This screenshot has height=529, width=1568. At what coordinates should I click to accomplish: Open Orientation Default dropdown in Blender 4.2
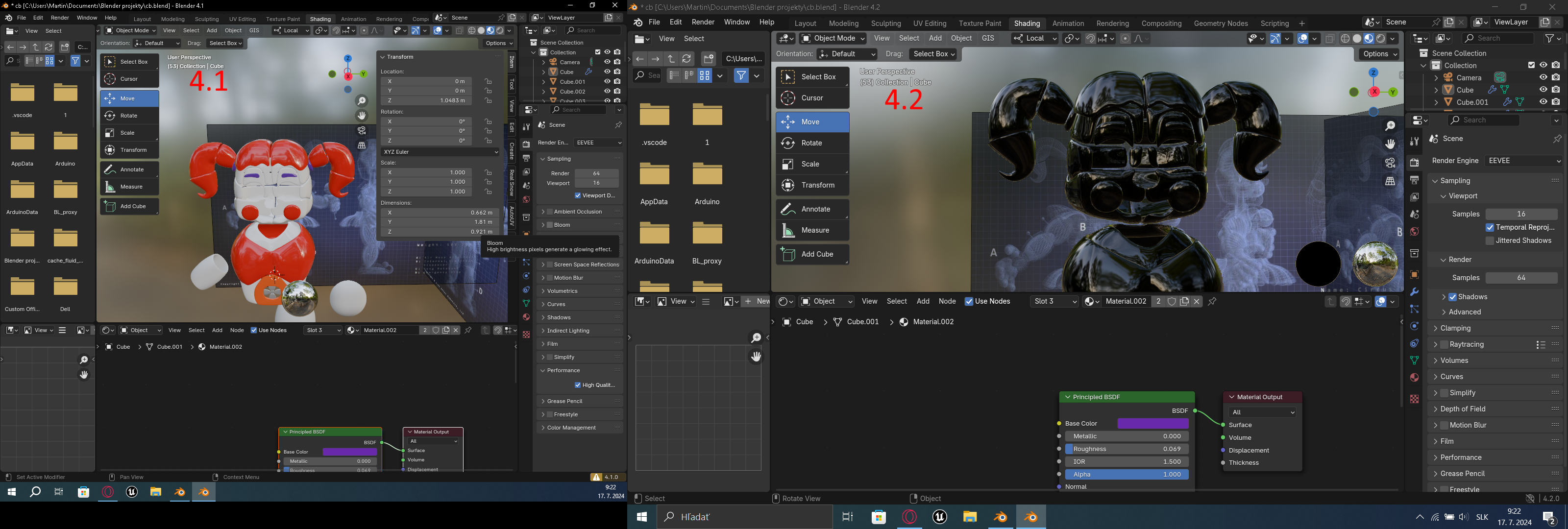847,54
